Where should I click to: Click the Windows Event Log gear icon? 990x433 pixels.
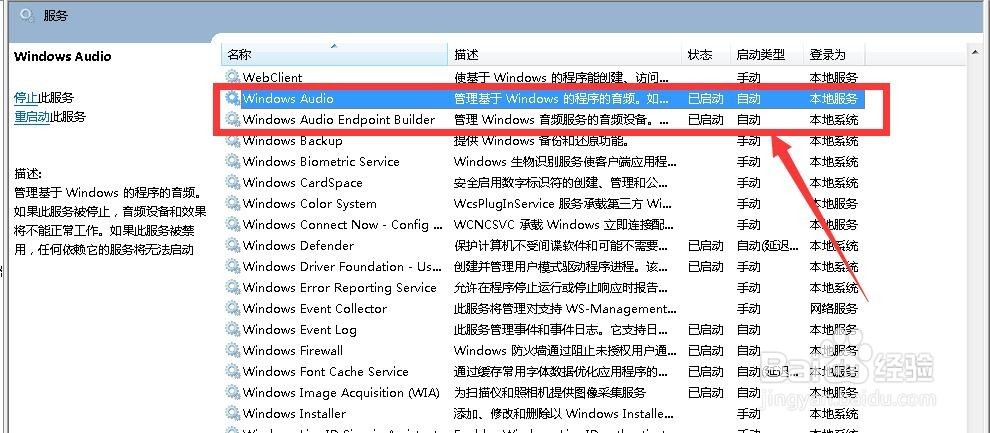tap(233, 329)
